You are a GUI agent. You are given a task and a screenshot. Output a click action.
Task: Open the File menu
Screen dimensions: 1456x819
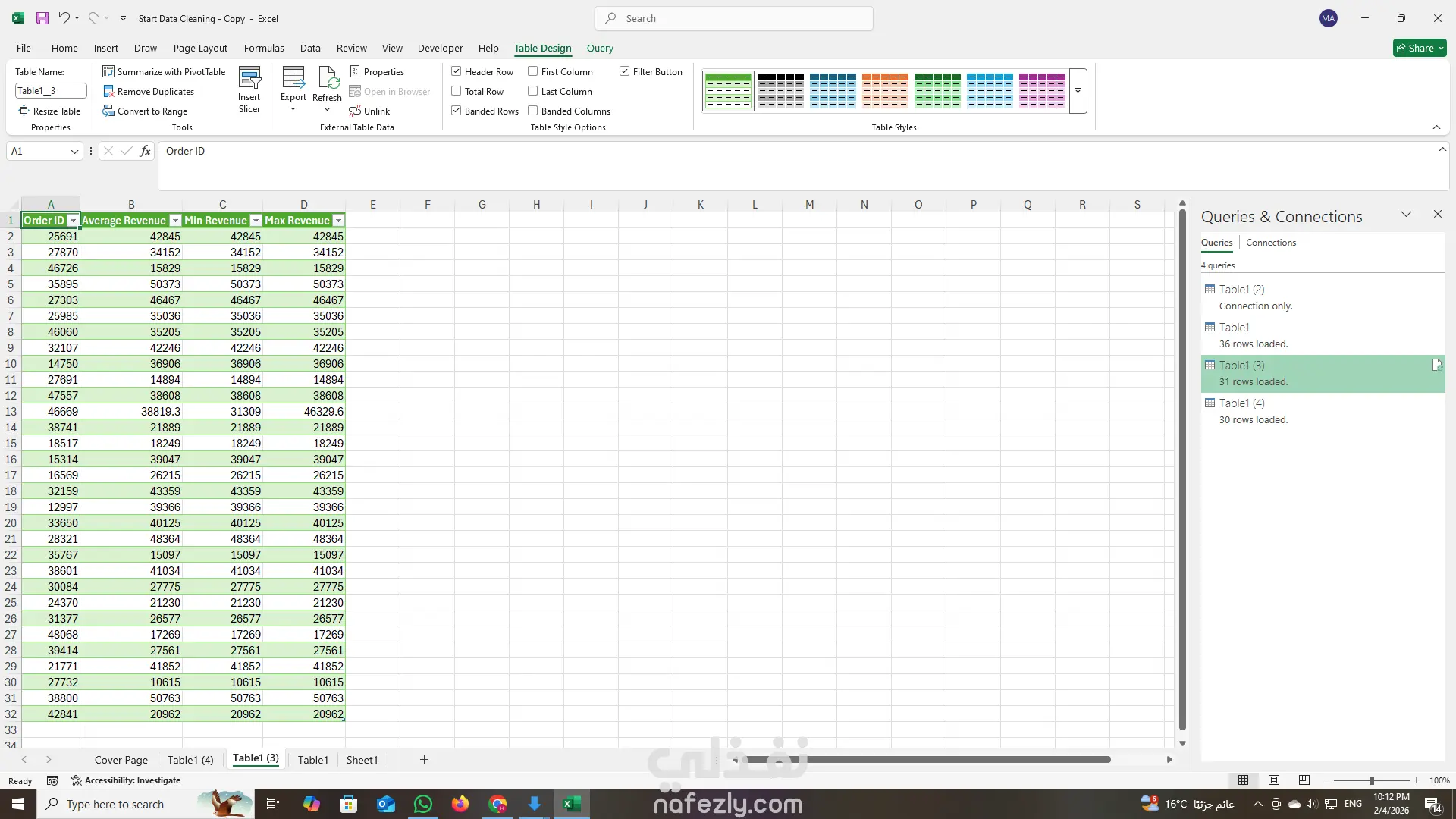pyautogui.click(x=24, y=48)
